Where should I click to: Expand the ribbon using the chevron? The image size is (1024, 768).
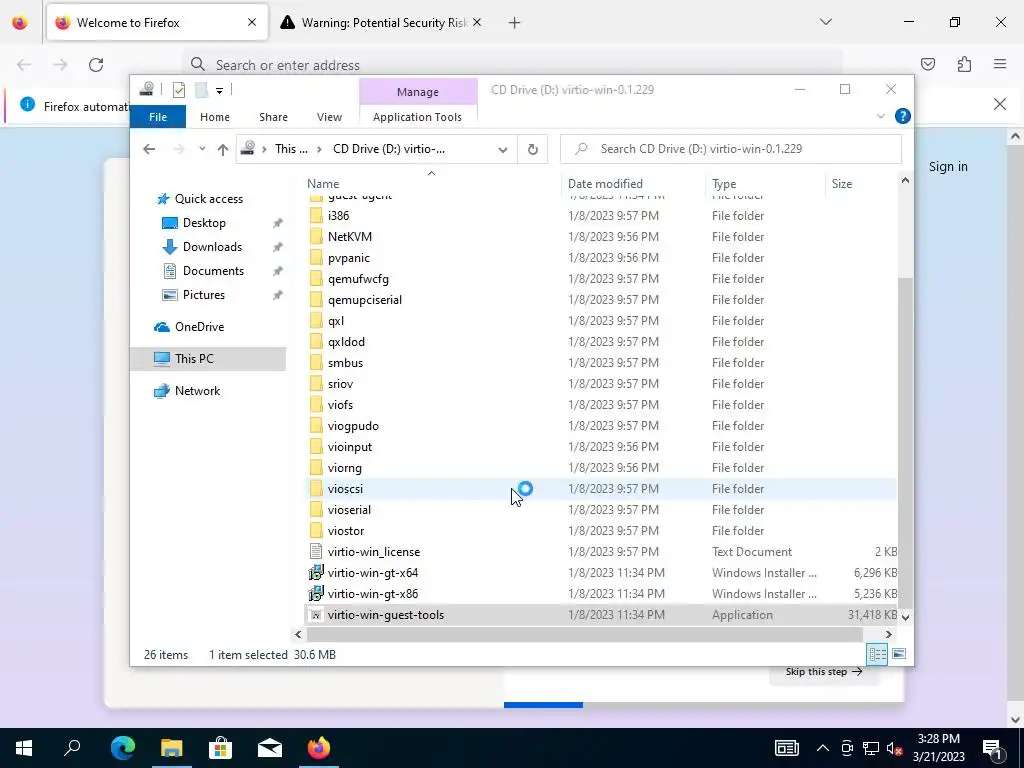click(880, 116)
